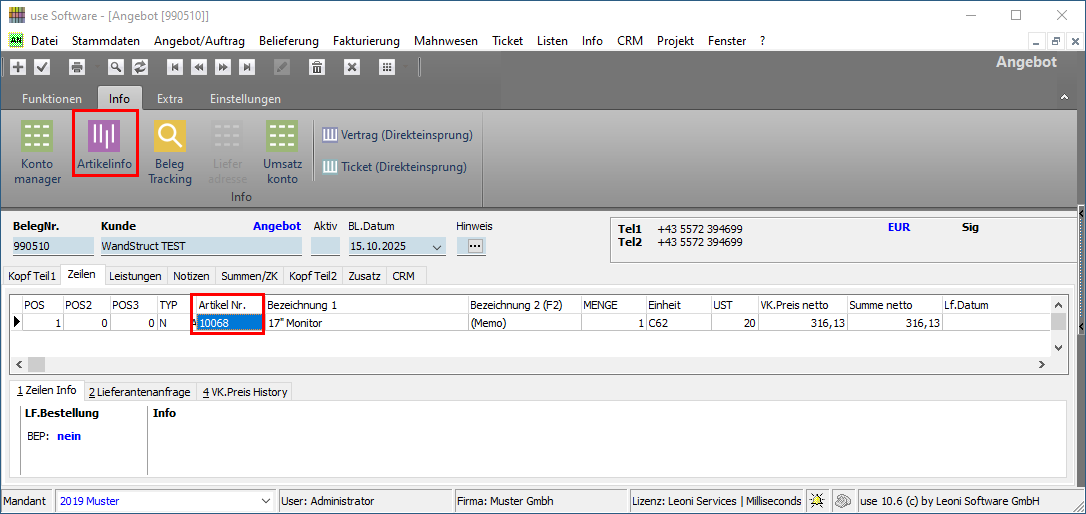This screenshot has width=1086, height=514.
Task: Click the printer icon in the toolbar
Action: point(77,67)
